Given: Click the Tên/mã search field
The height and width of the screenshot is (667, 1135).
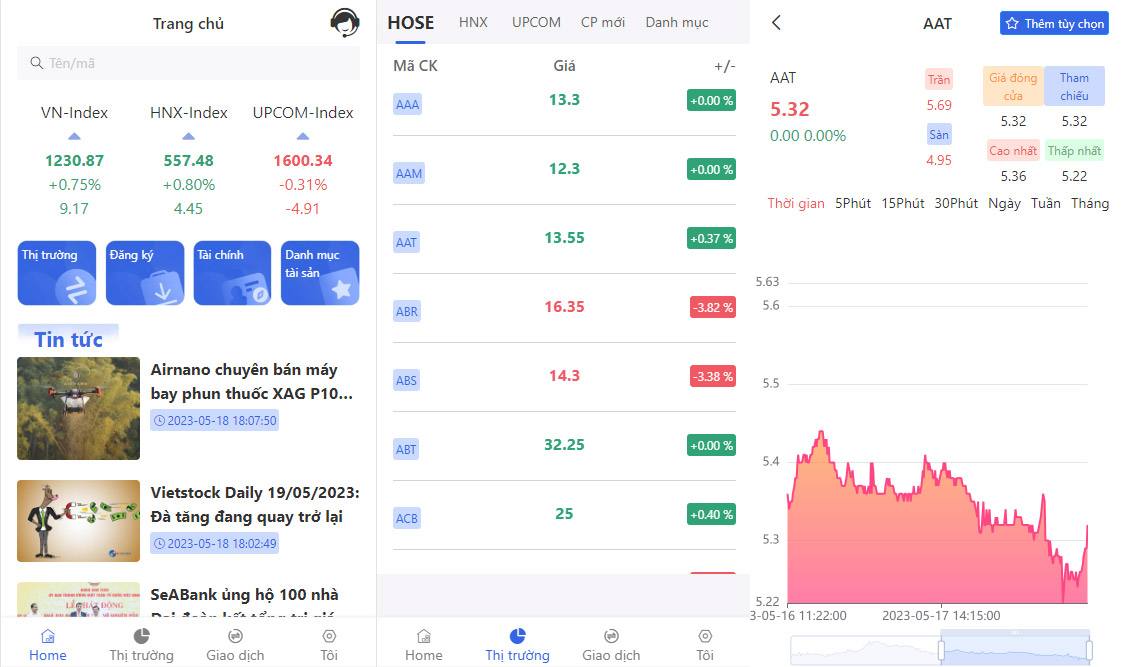Looking at the screenshot, I should pos(188,63).
